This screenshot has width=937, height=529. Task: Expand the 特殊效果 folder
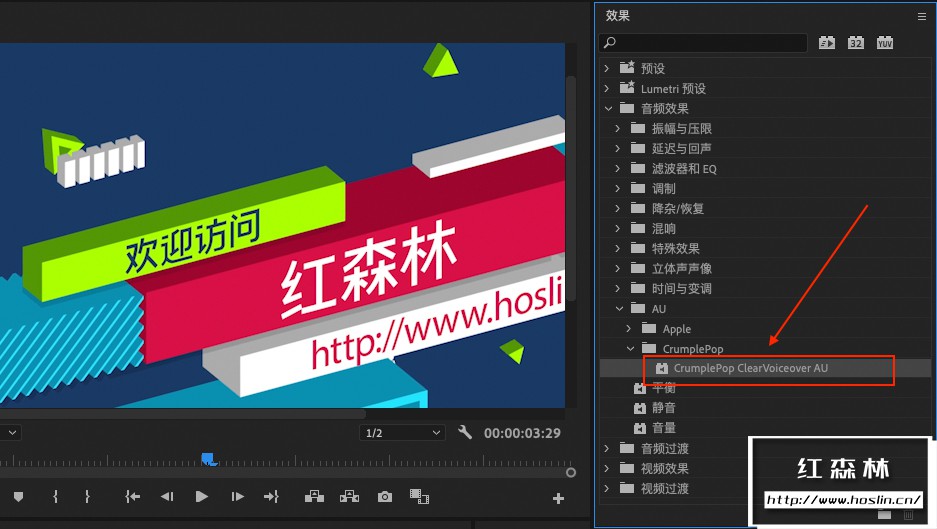point(617,249)
